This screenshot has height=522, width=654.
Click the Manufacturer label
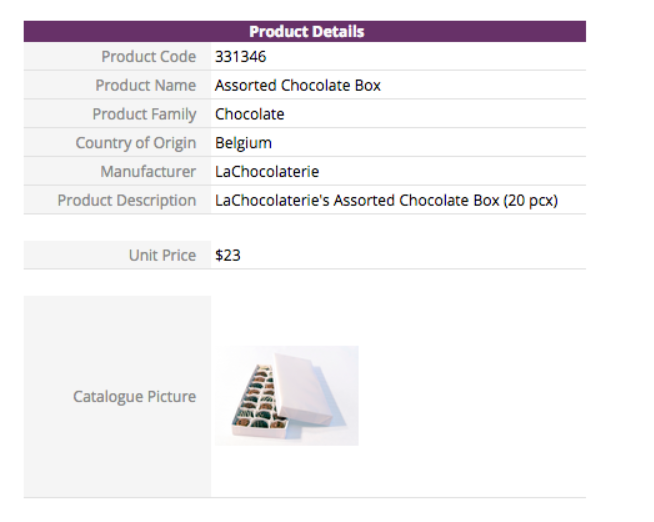[x=148, y=172]
